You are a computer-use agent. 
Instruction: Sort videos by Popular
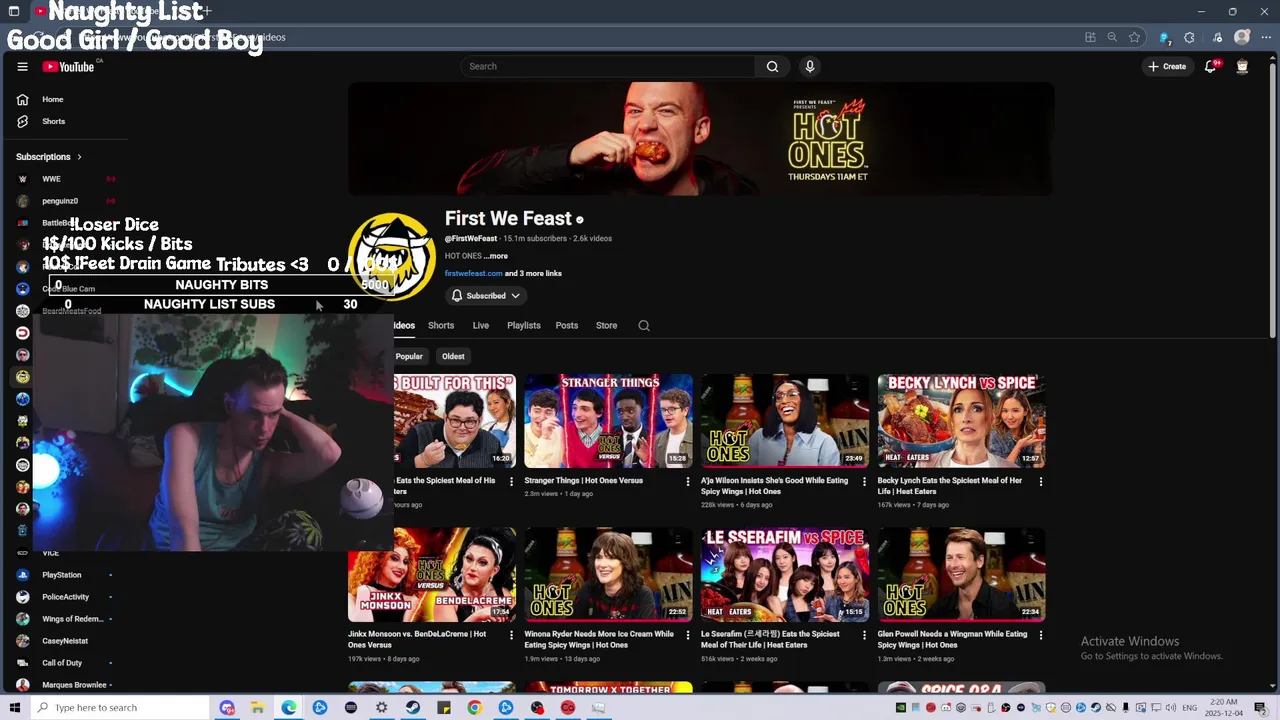409,356
